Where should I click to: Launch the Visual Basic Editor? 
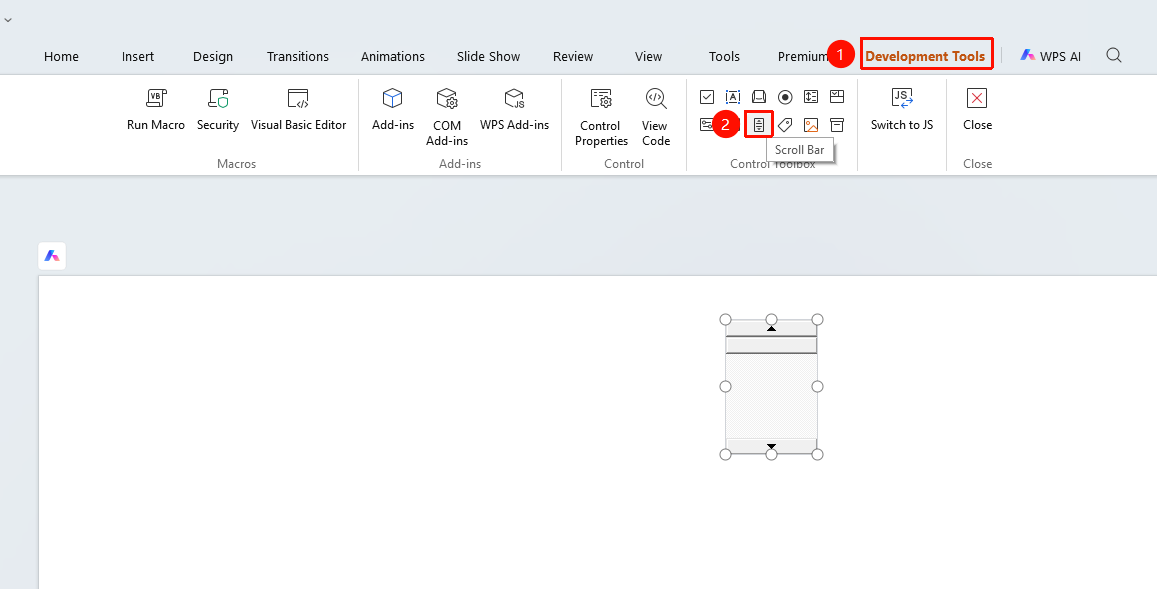click(x=298, y=110)
